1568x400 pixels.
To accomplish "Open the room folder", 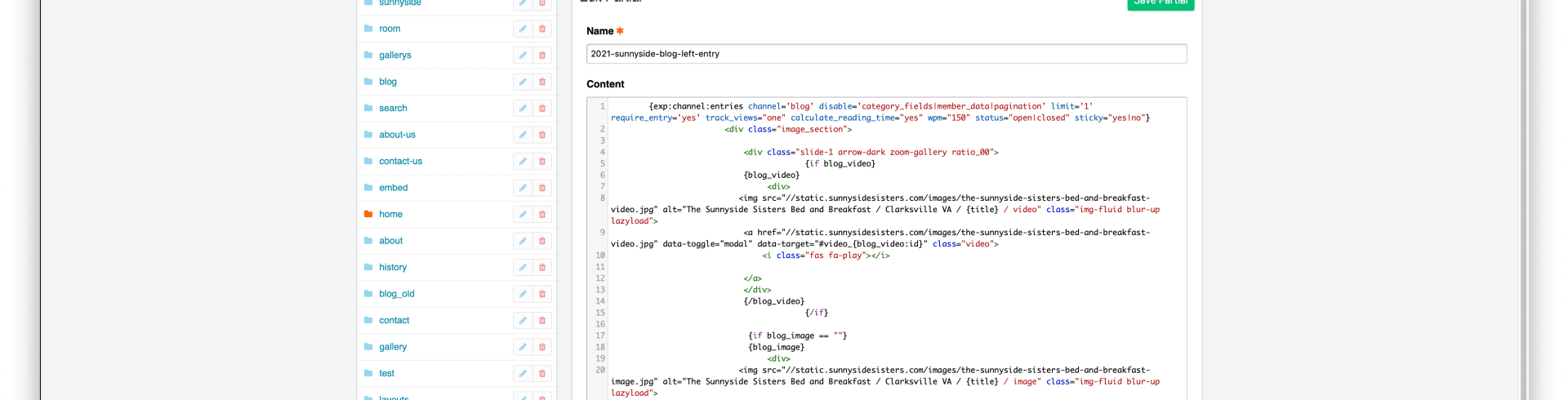I will (x=390, y=29).
